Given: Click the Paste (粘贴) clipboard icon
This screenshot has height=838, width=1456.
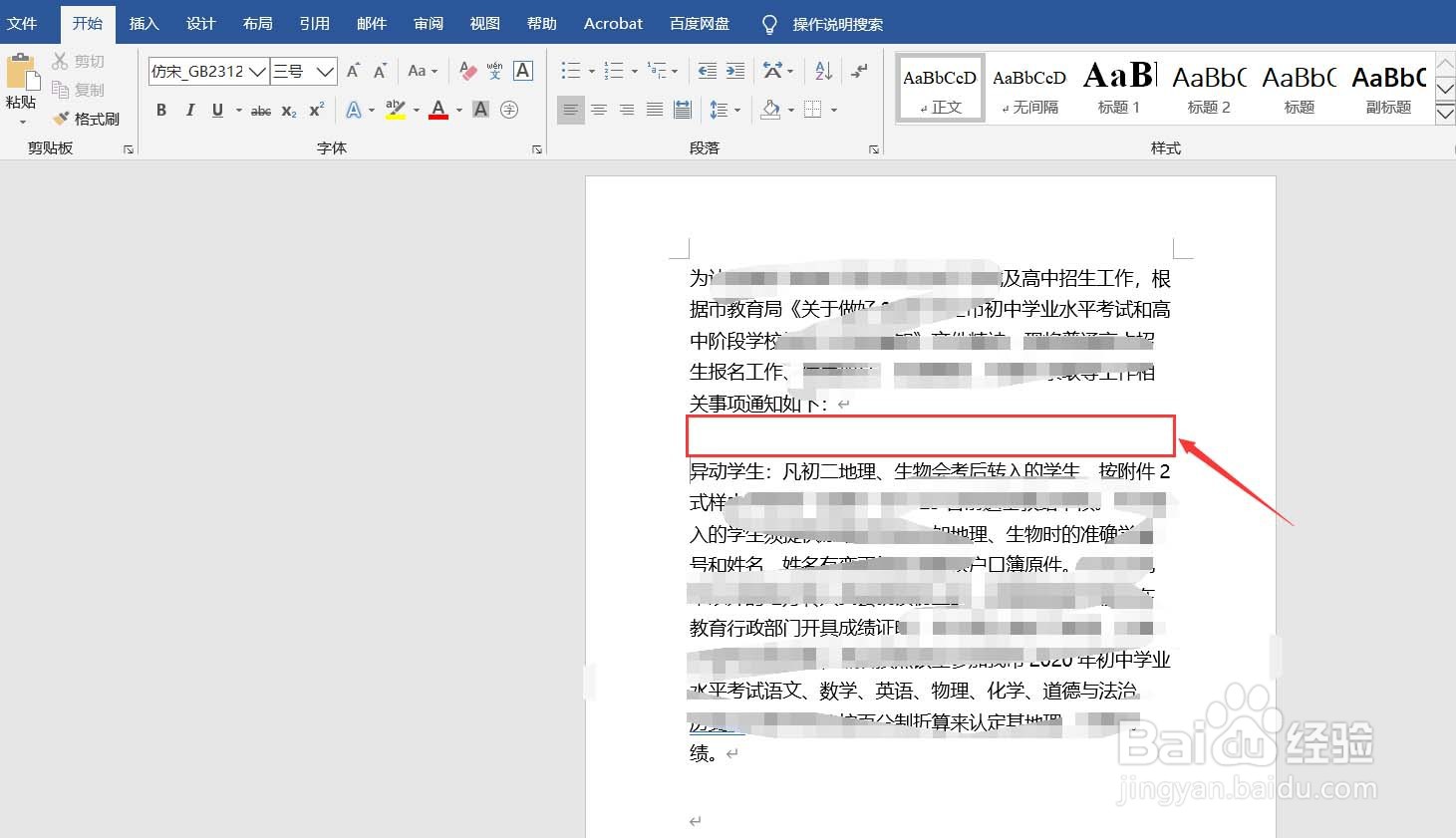Looking at the screenshot, I should (22, 74).
